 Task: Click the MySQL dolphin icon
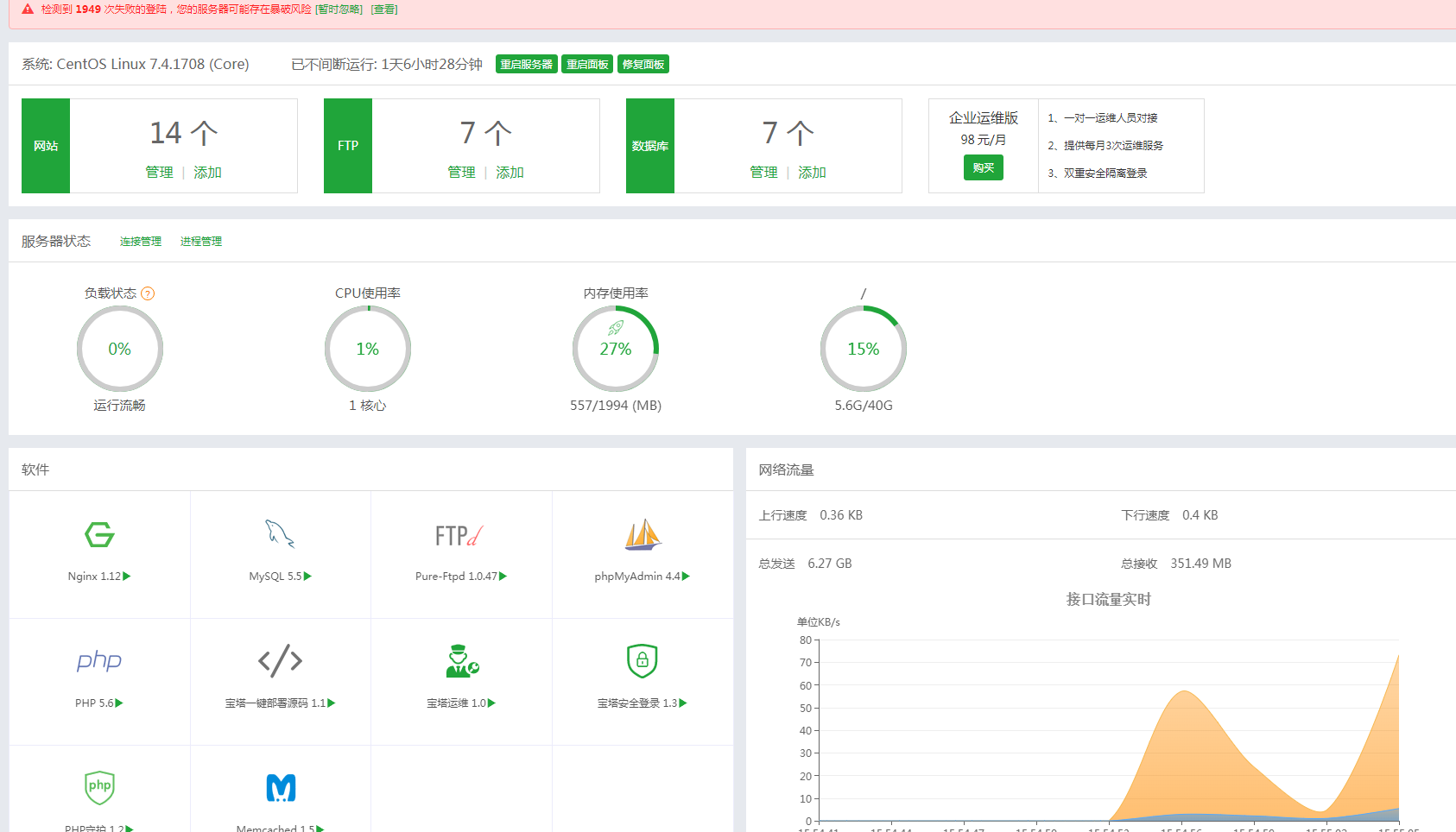coord(280,534)
